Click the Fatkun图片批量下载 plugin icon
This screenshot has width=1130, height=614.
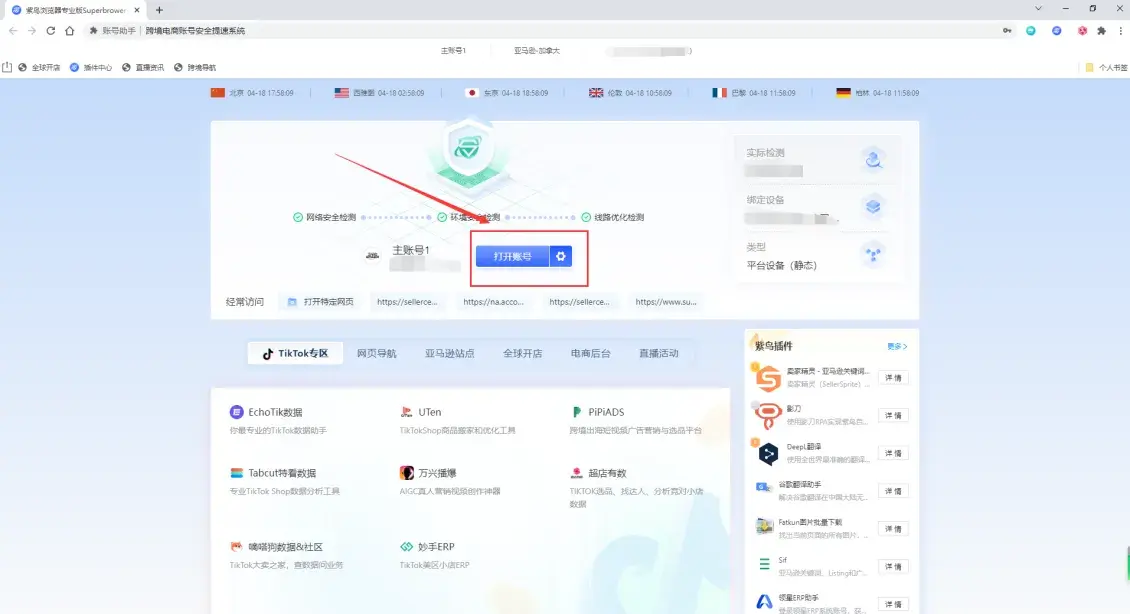[x=765, y=527]
